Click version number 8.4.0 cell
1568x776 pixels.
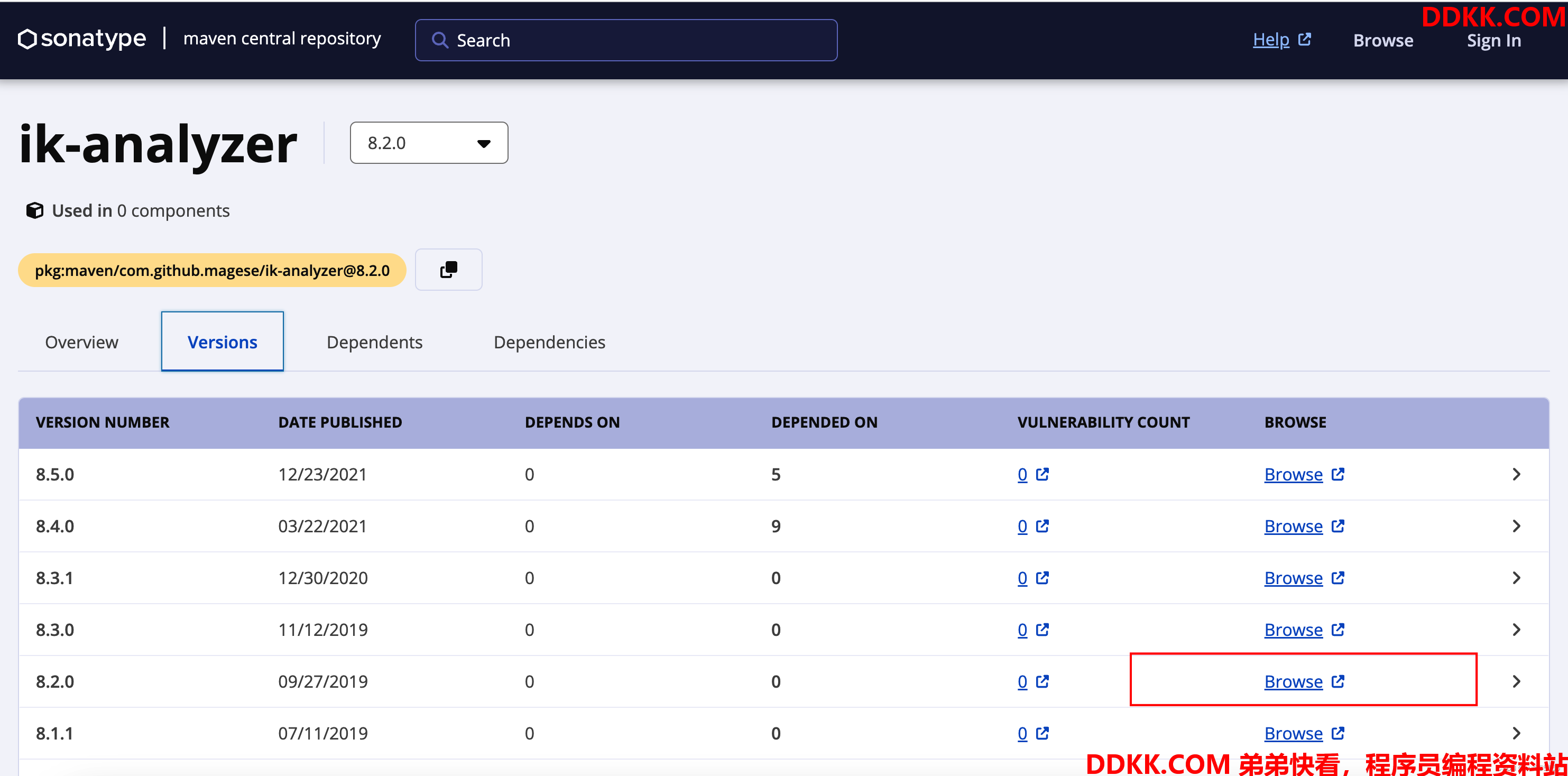[55, 526]
